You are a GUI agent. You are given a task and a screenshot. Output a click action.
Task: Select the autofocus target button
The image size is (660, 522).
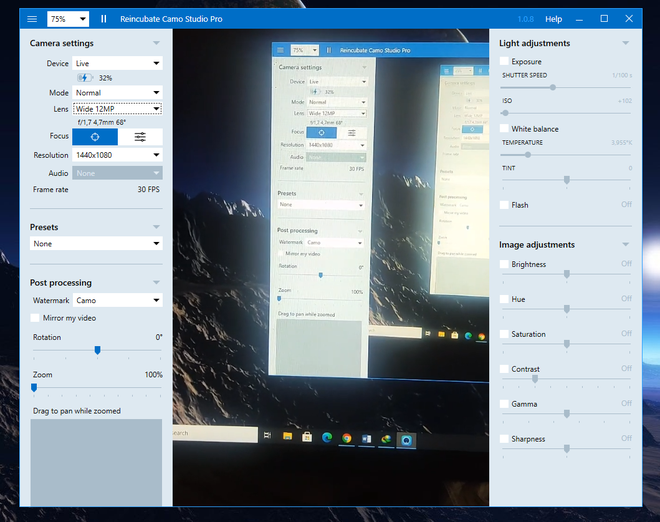pyautogui.click(x=95, y=137)
